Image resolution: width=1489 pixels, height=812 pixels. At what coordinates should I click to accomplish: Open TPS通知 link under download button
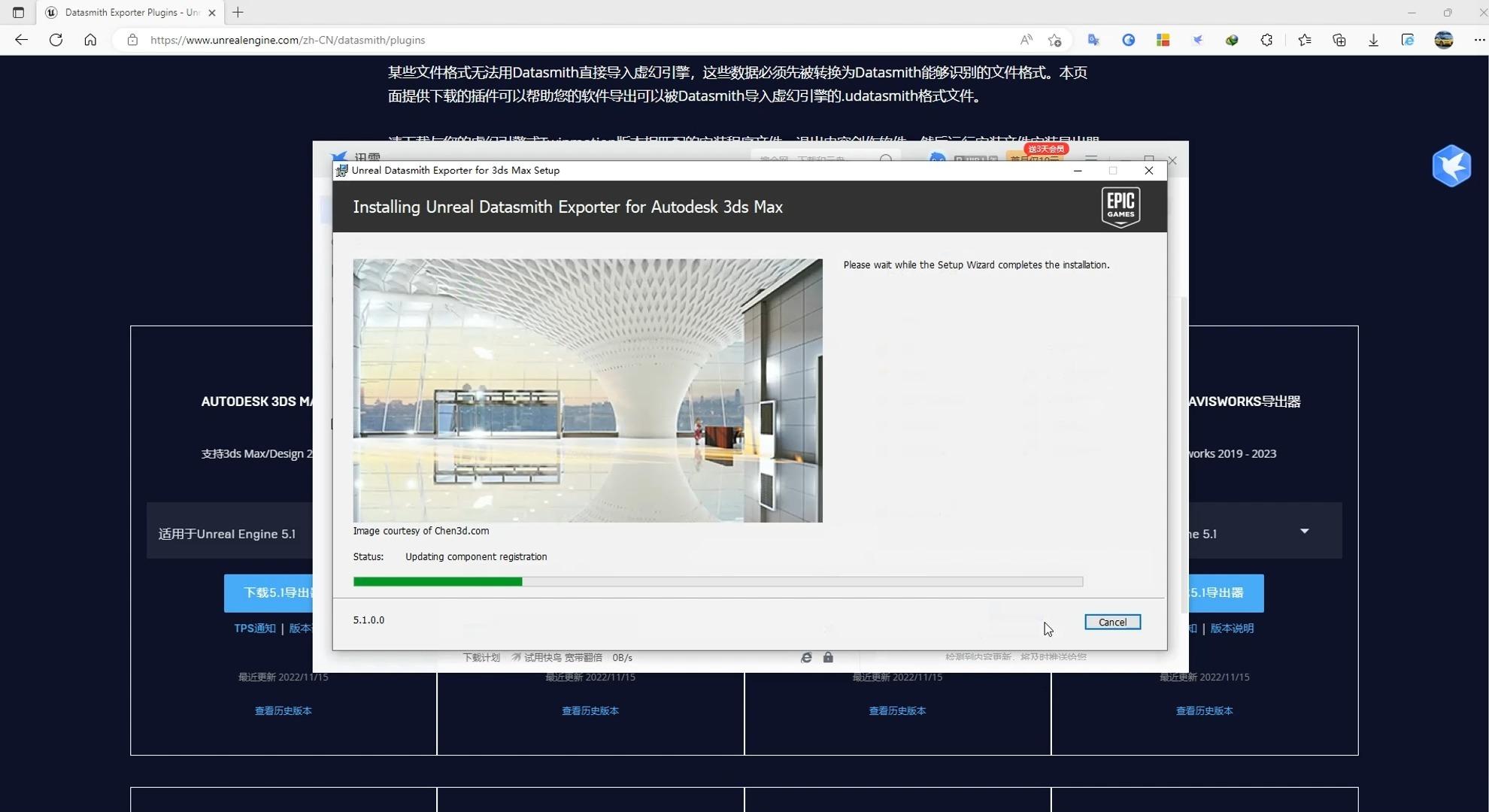[254, 628]
